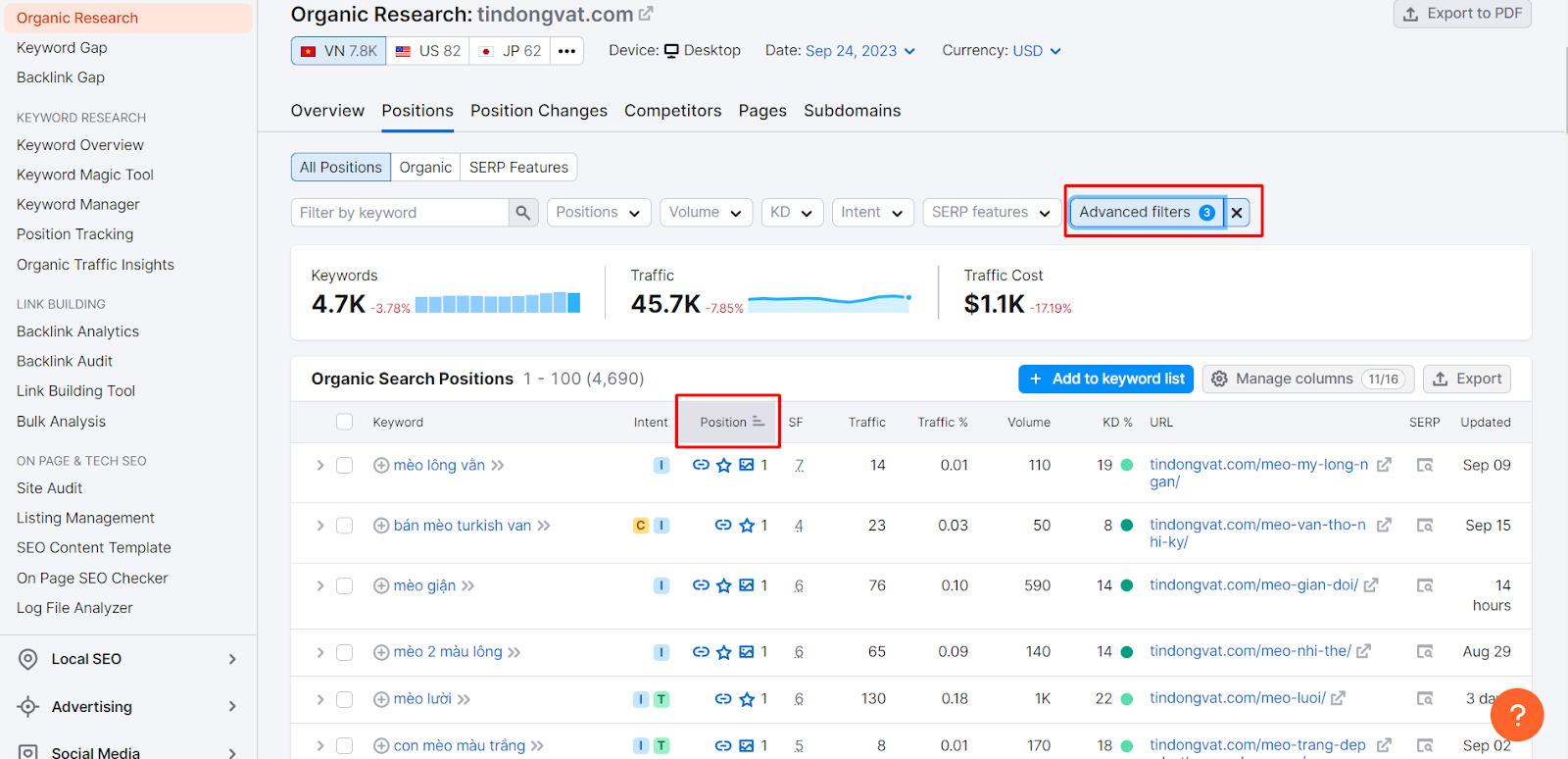Open the SERP snapshot icon for bán mèo turkish van

point(1425,526)
